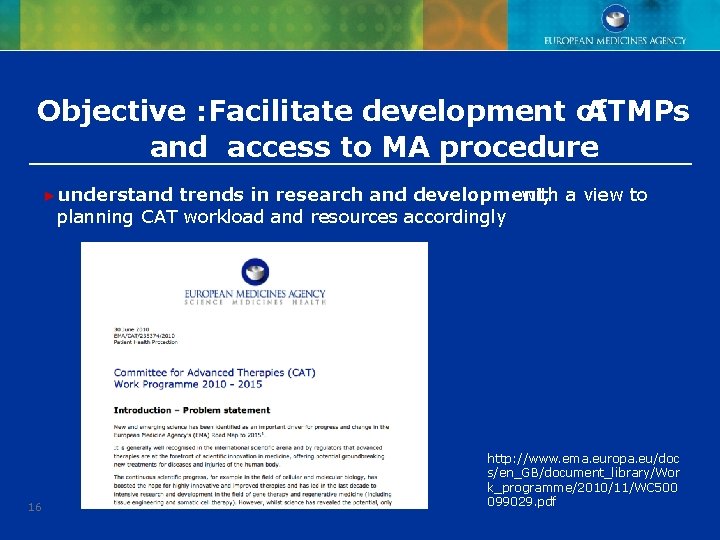This screenshot has height=540, width=720.
Task: Open the ema.europa.eu Work programme PDF link
Action: pos(583,480)
